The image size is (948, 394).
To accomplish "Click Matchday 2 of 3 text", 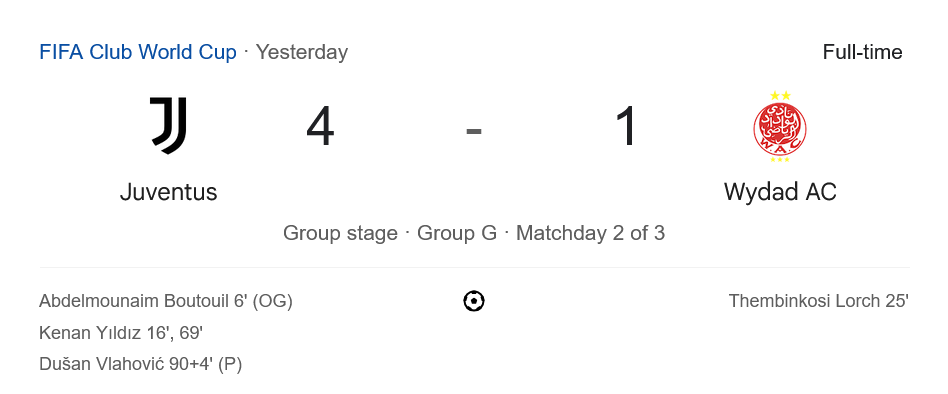I will [591, 233].
